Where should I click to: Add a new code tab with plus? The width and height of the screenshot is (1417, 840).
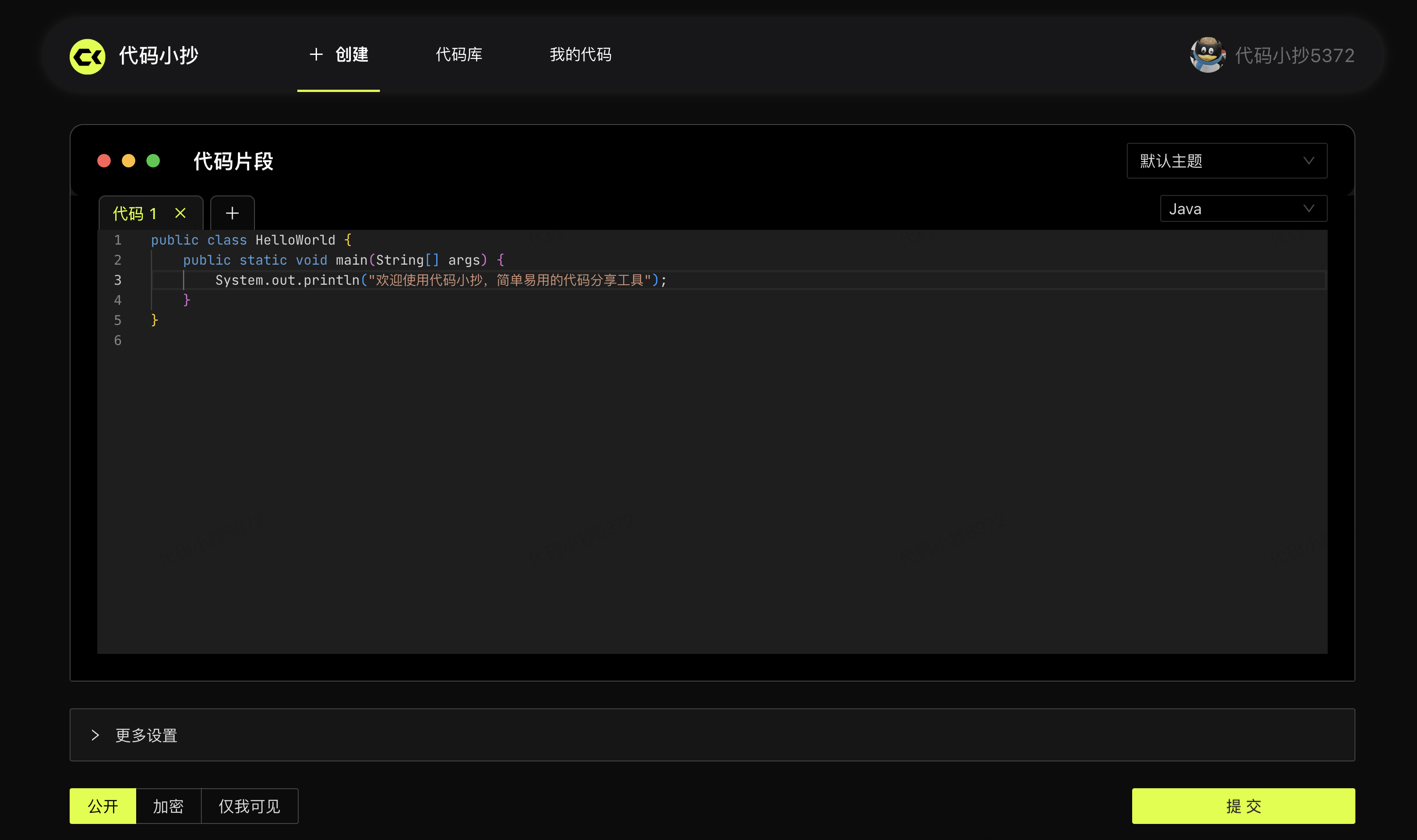coord(232,213)
